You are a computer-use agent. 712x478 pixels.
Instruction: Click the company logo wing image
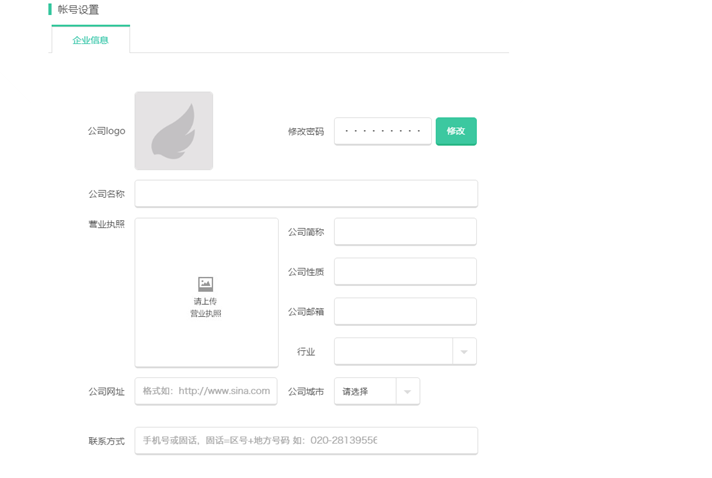click(x=173, y=131)
